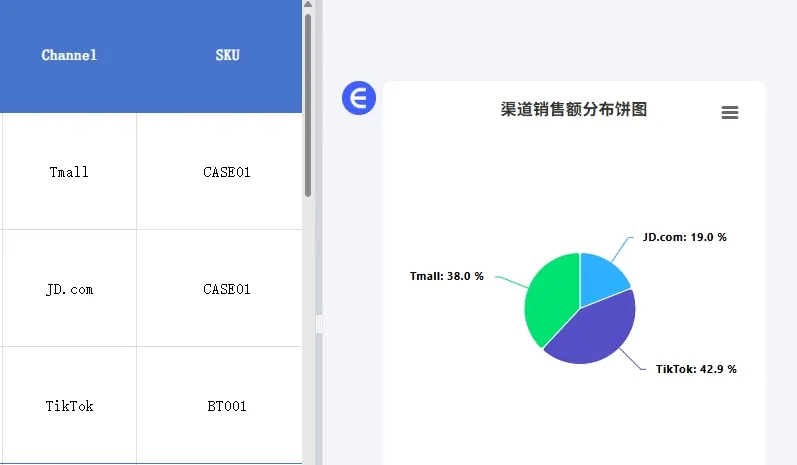Click the light blue JD.com pie slice

pyautogui.click(x=601, y=277)
